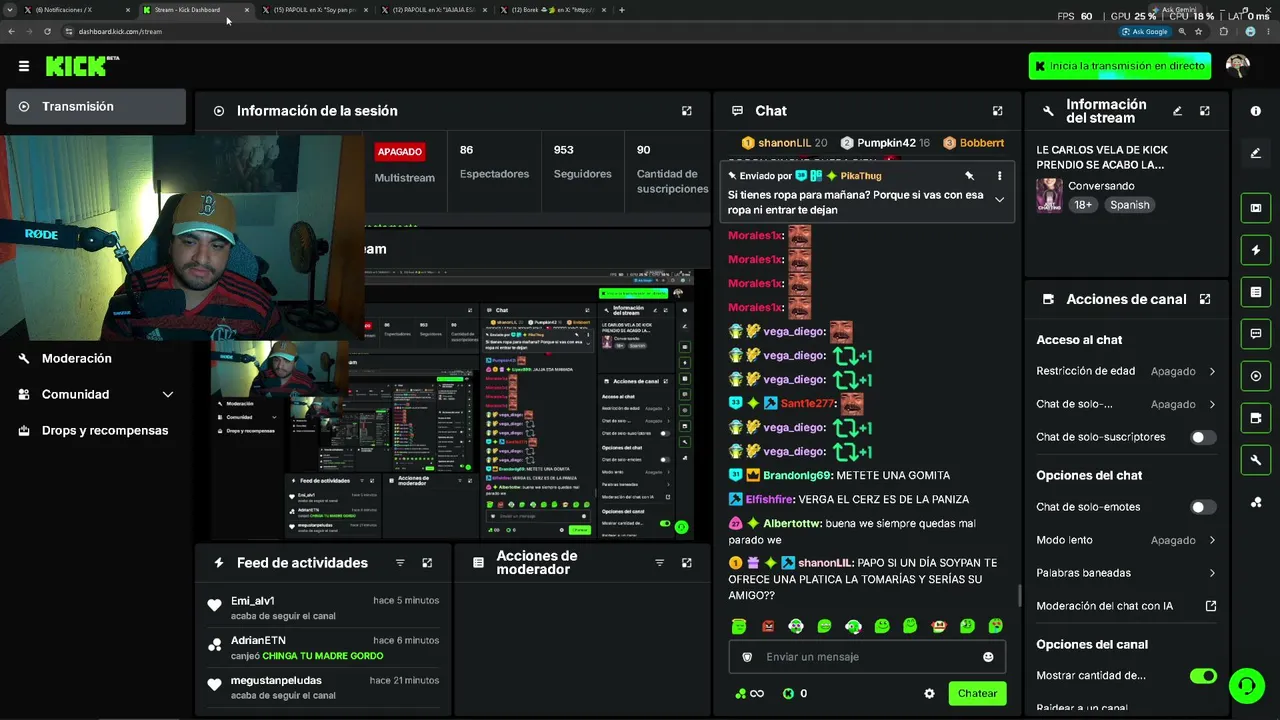Disable Mostrar cantidad de switch

pyautogui.click(x=1203, y=676)
